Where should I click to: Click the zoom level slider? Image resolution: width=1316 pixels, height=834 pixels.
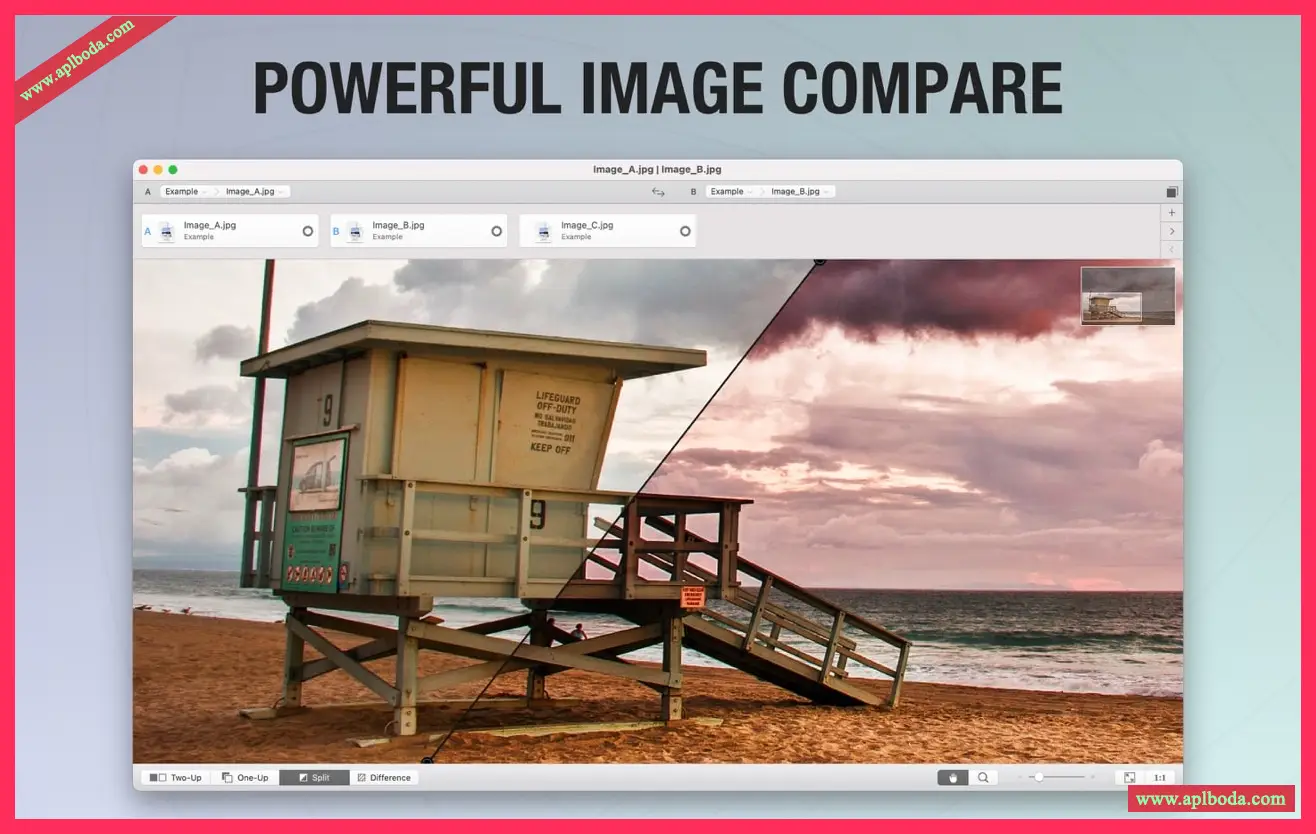tap(1056, 777)
